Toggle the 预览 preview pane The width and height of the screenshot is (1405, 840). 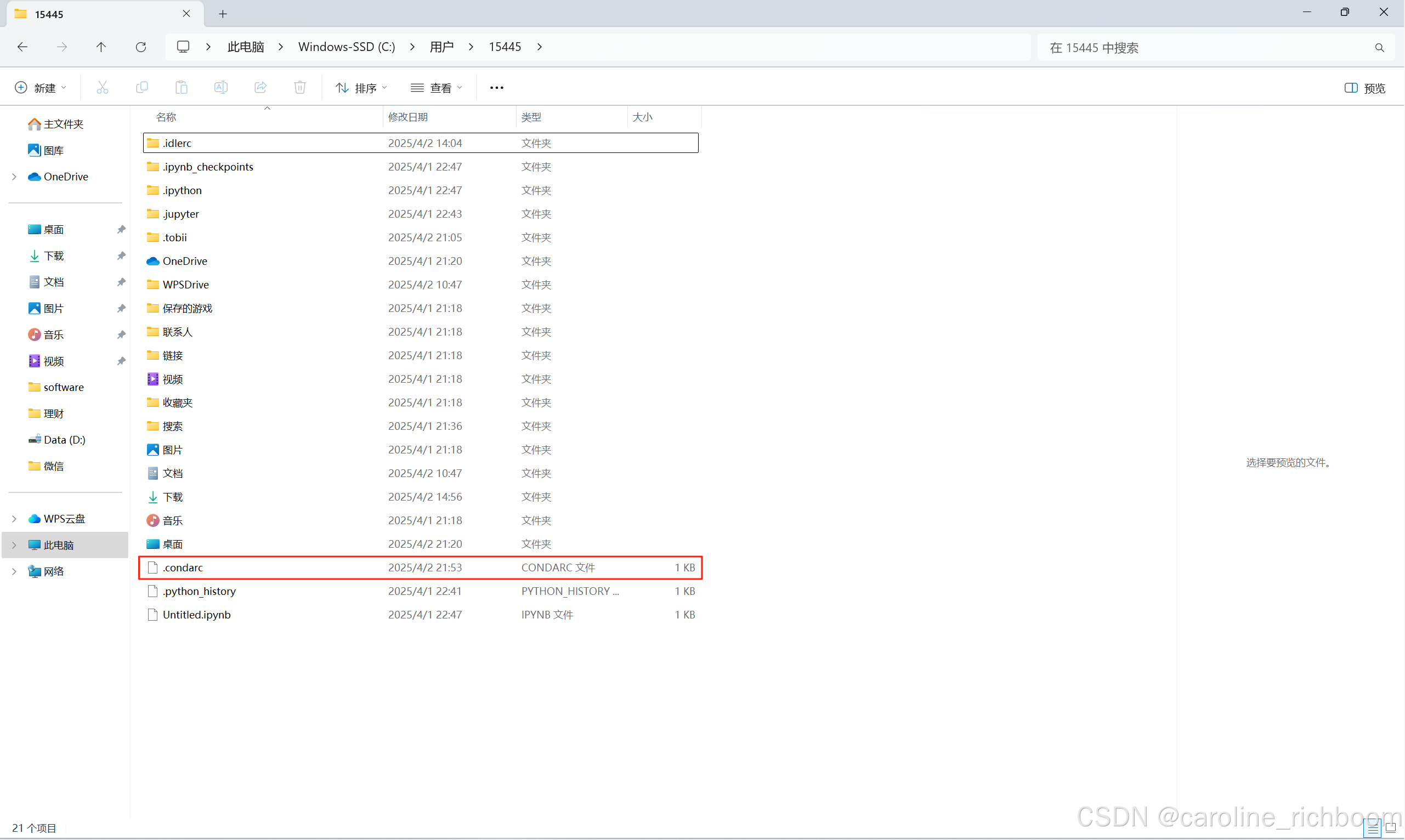point(1364,88)
